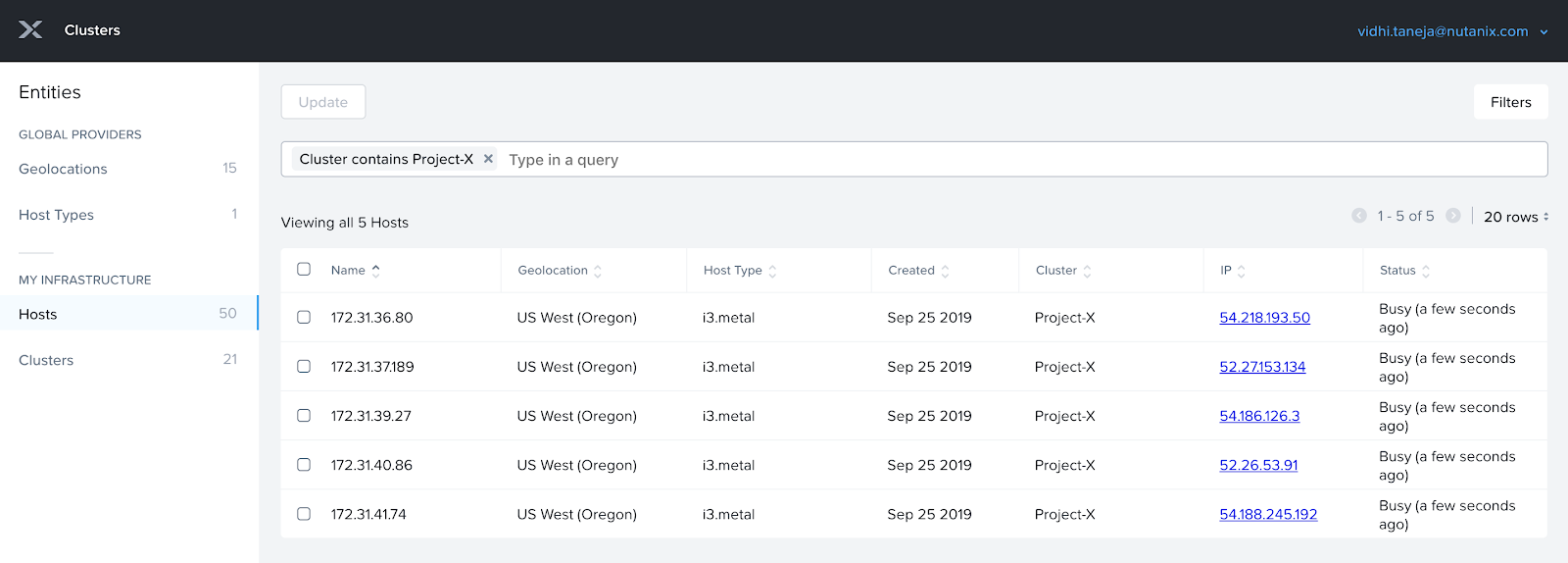The width and height of the screenshot is (1568, 563).
Task: Navigate to Geolocations in sidebar
Action: point(63,169)
